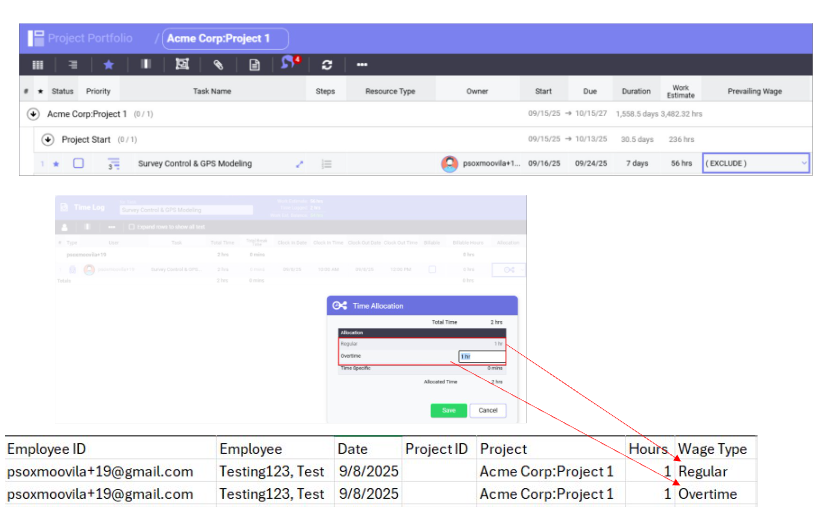
Task: Click the grid view icon in toolbar
Action: [x=37, y=65]
